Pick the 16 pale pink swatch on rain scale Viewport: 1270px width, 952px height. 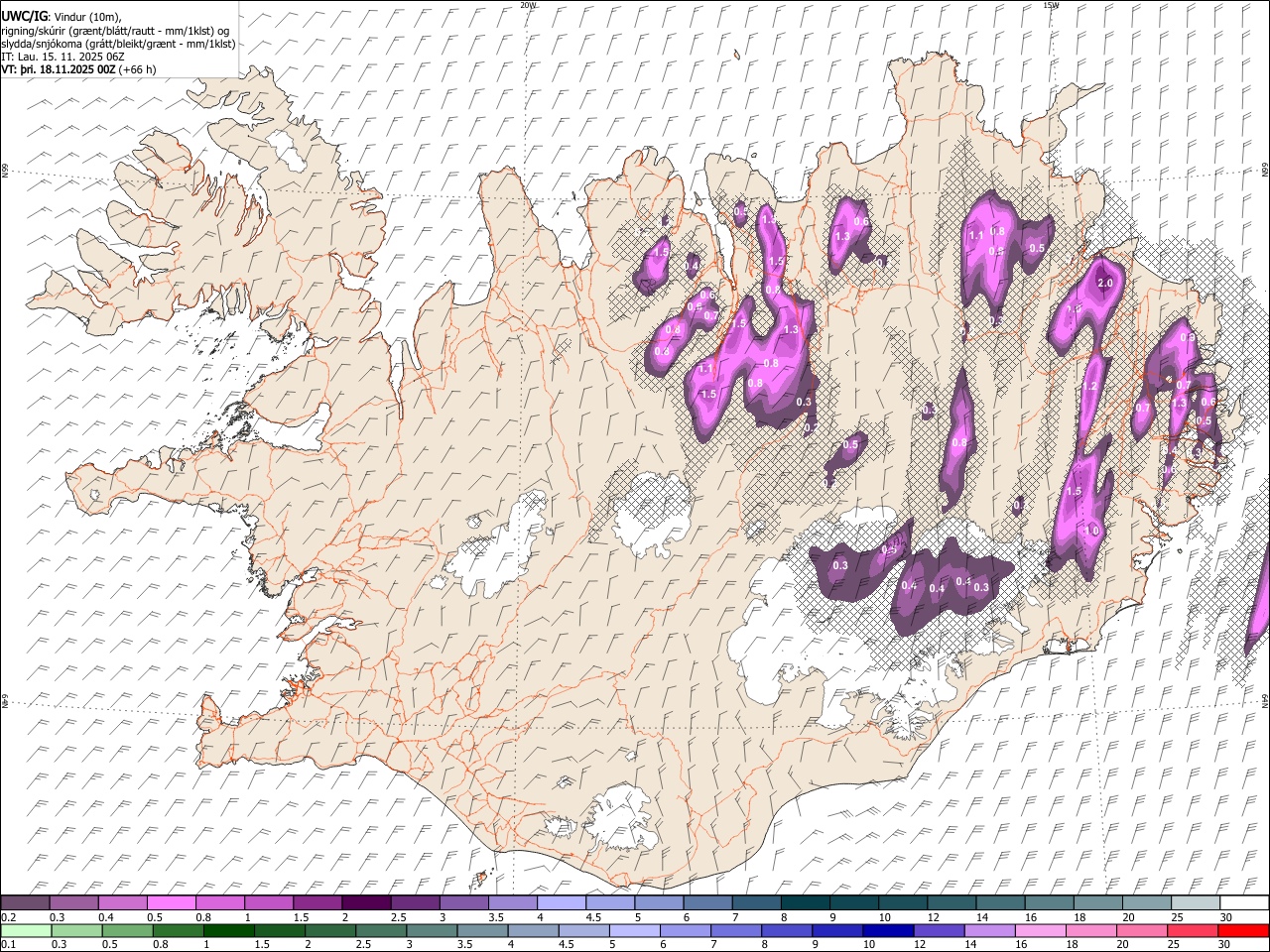1040,930
